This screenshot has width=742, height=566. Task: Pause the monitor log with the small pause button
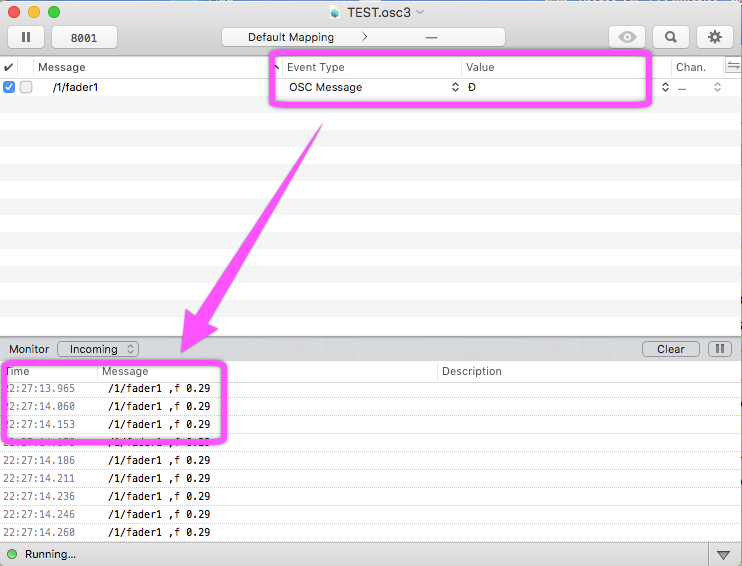pyautogui.click(x=719, y=349)
